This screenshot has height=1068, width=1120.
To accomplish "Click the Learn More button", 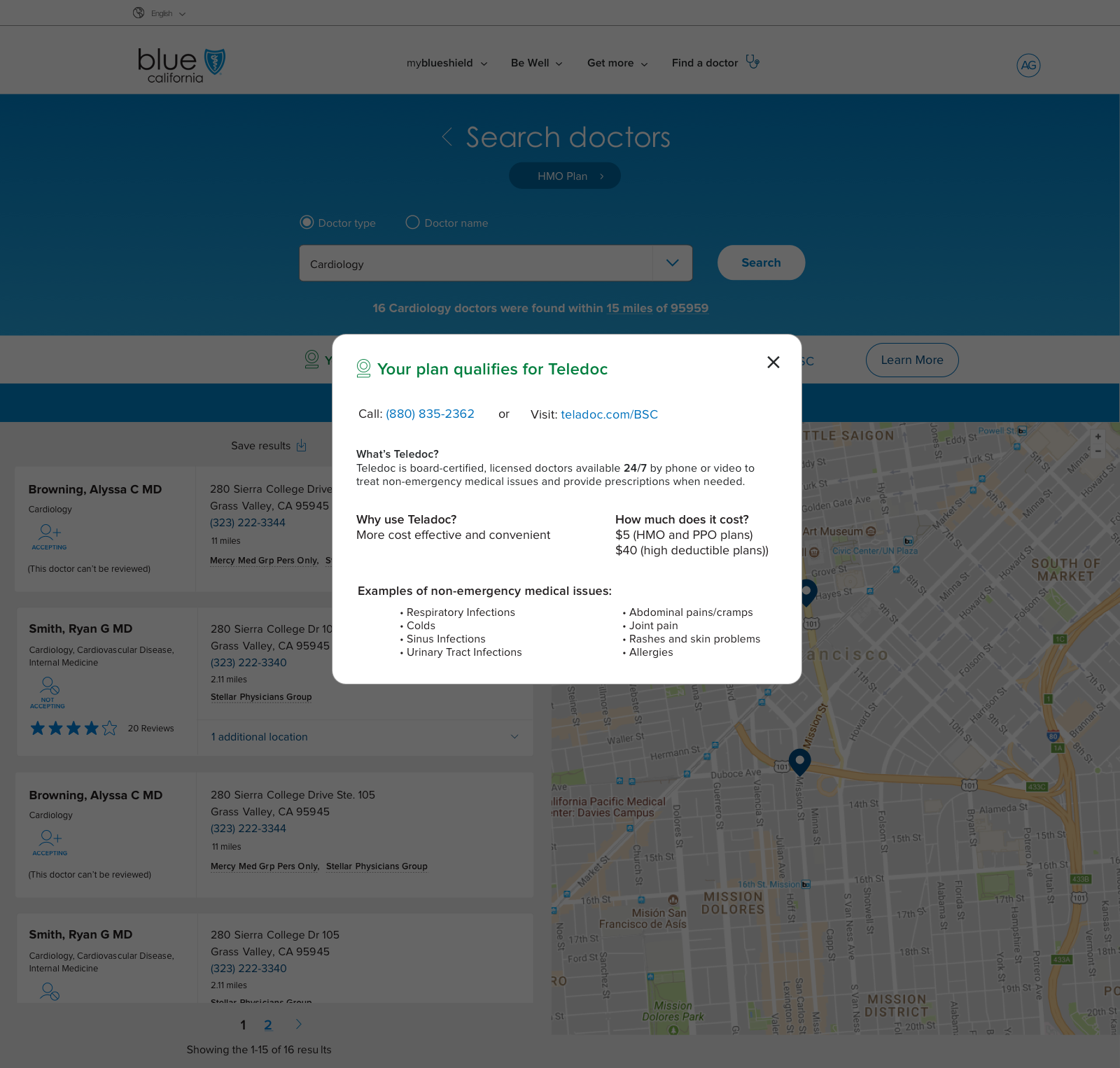I will tap(912, 360).
